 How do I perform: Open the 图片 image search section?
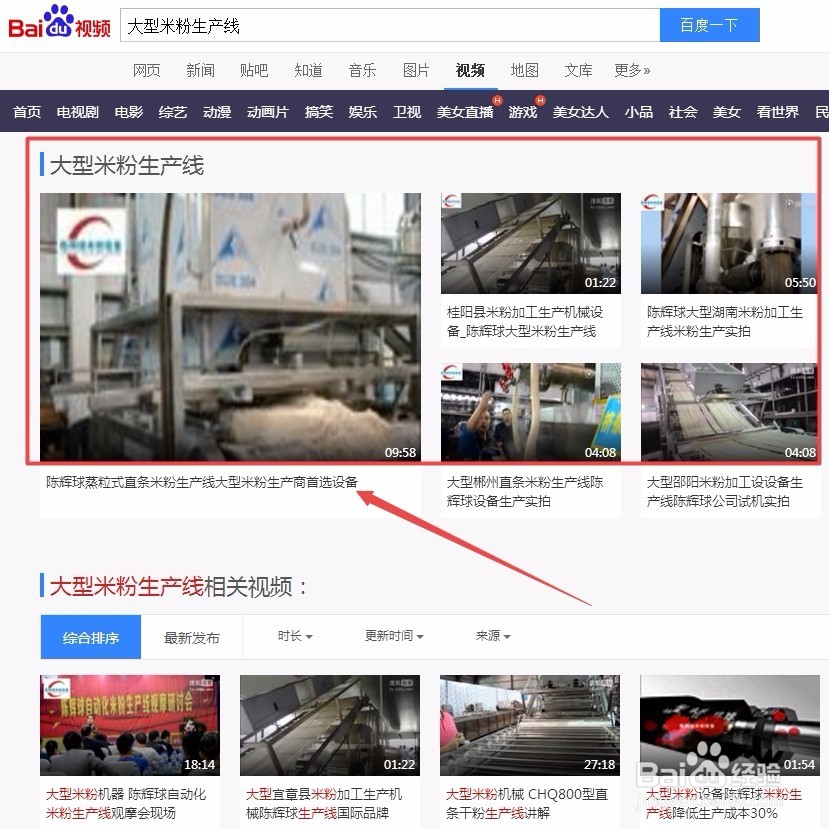(x=416, y=70)
